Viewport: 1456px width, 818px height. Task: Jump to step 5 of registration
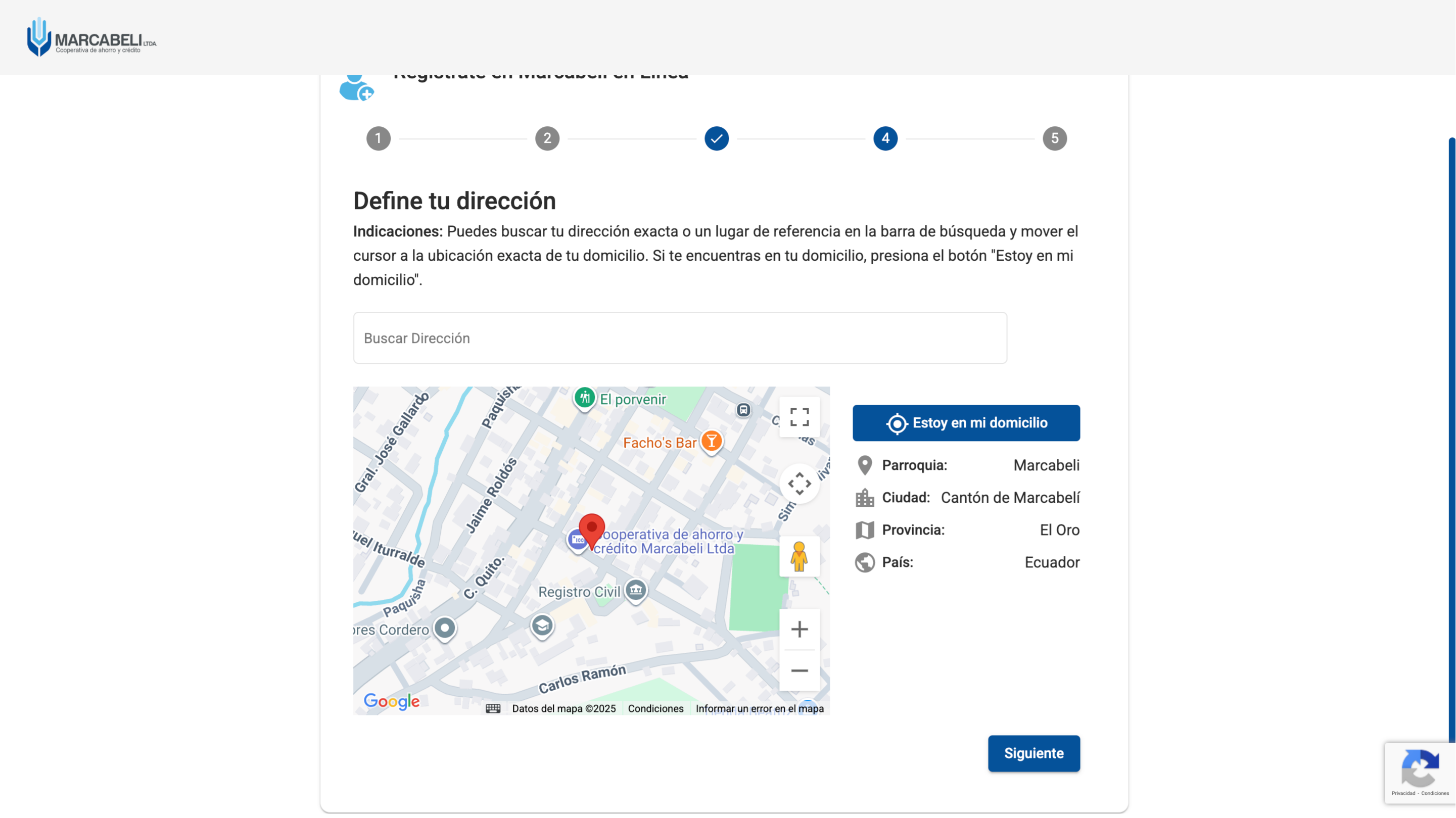[x=1054, y=138]
